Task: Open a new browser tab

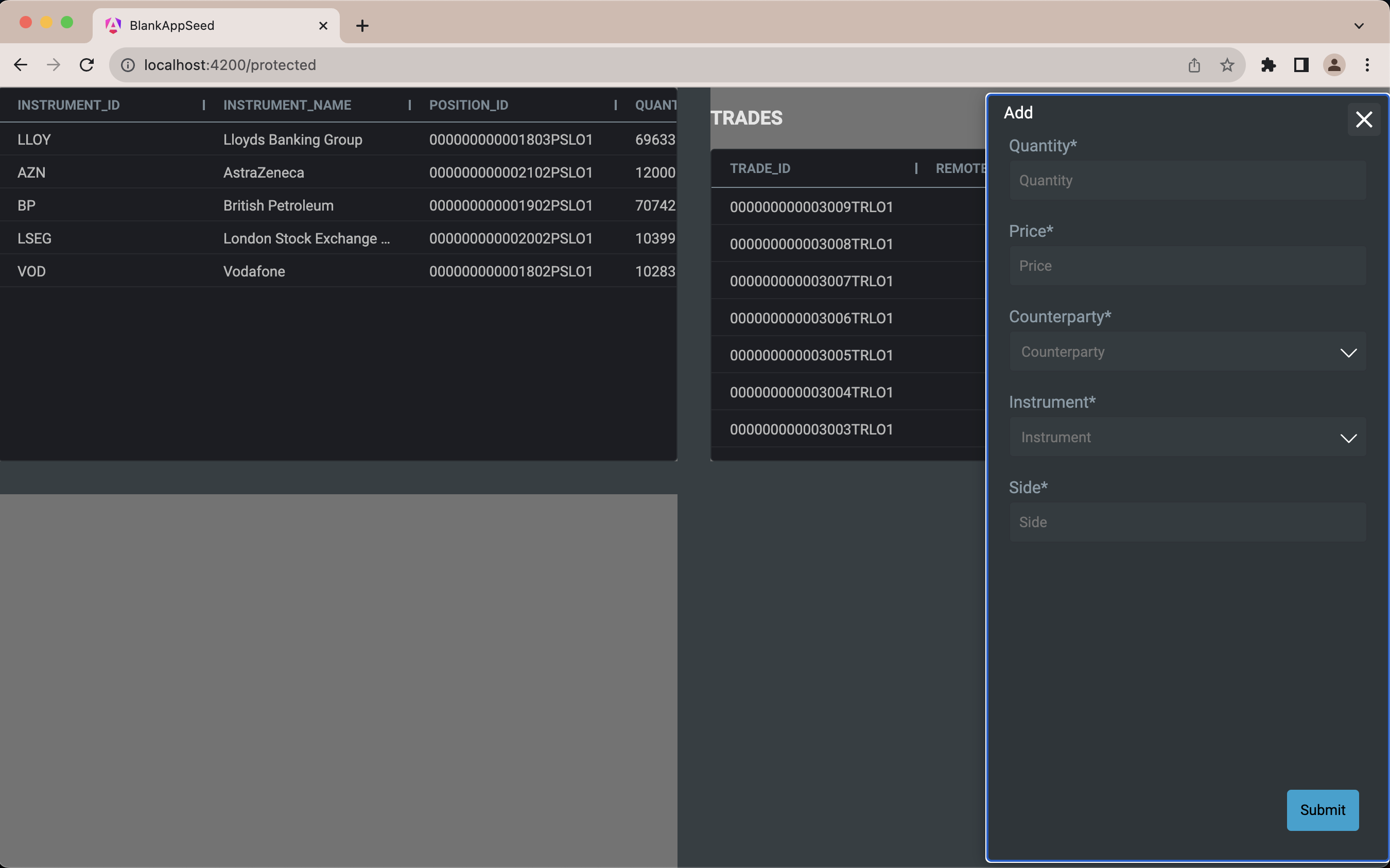Action: click(x=362, y=25)
